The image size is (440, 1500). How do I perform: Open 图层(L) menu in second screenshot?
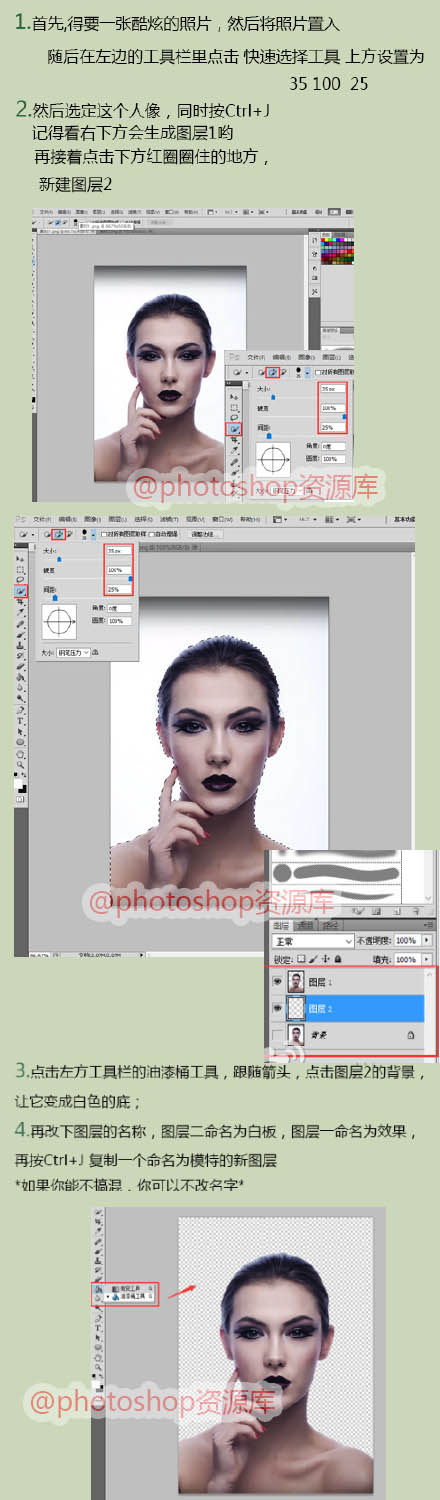point(118,518)
